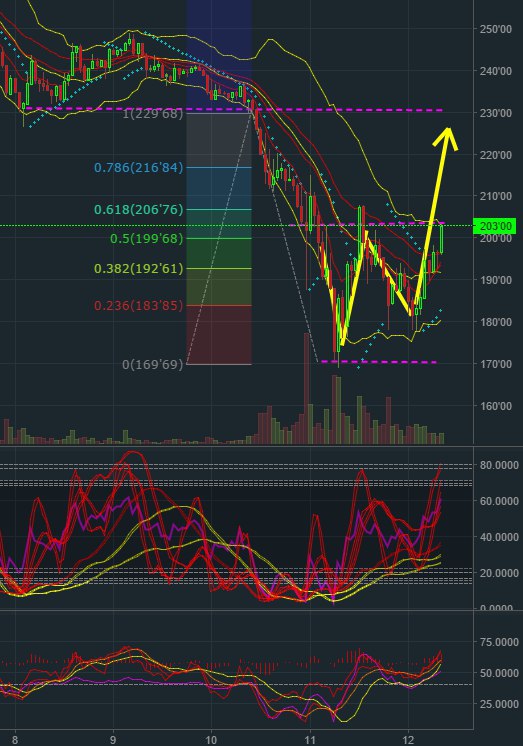Screen dimensions: 523x746
Task: Click 230'00 on the price axis
Action: 495,113
